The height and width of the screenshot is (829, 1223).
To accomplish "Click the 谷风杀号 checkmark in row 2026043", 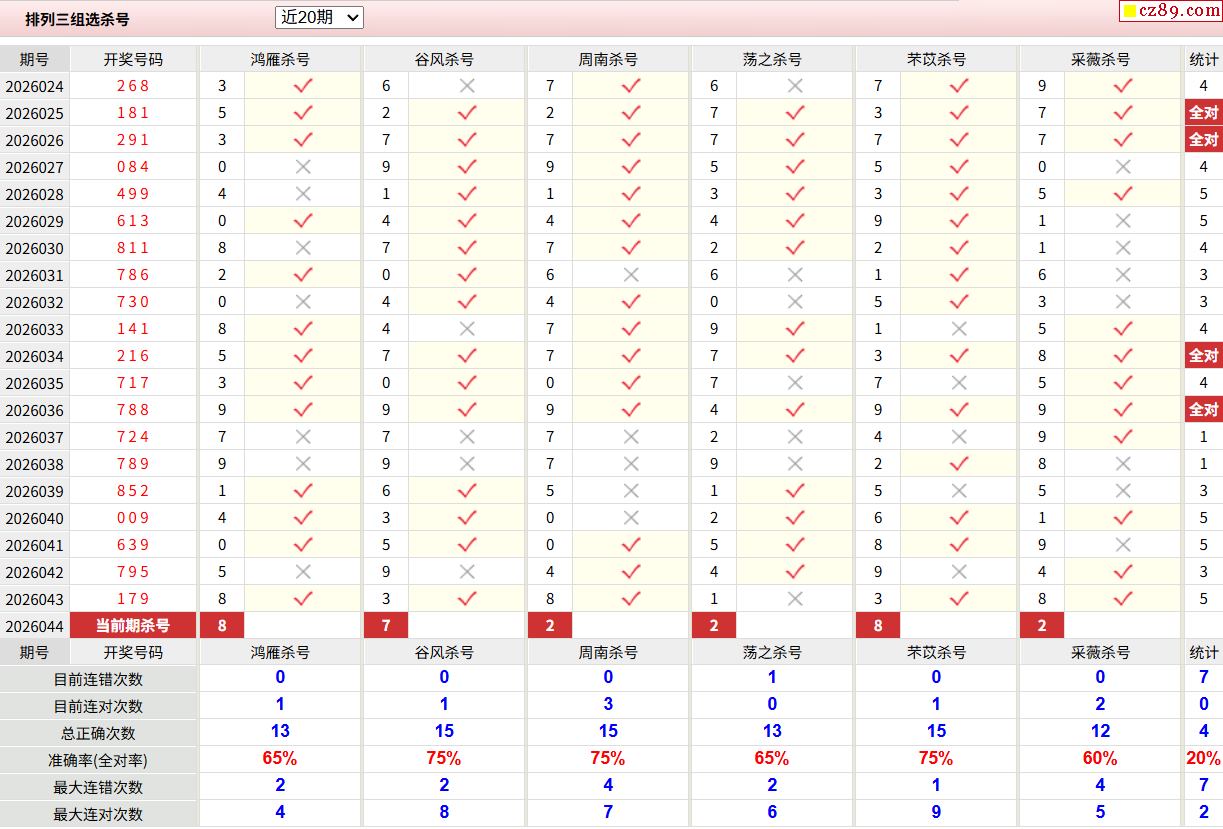I will (x=467, y=599).
